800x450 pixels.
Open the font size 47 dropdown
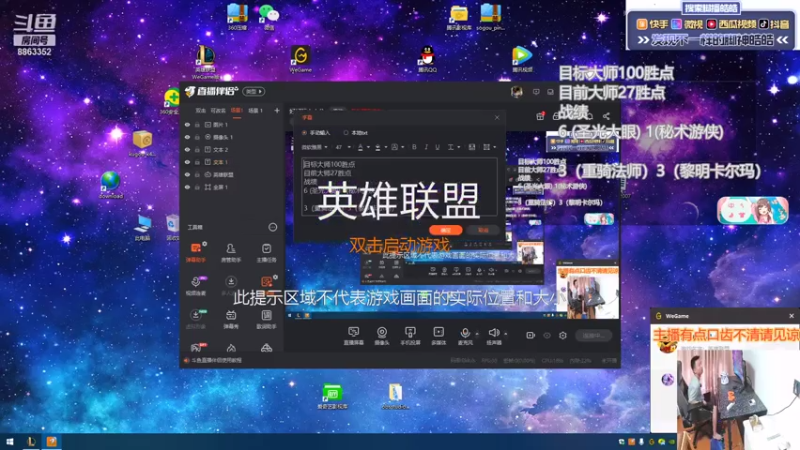click(343, 147)
